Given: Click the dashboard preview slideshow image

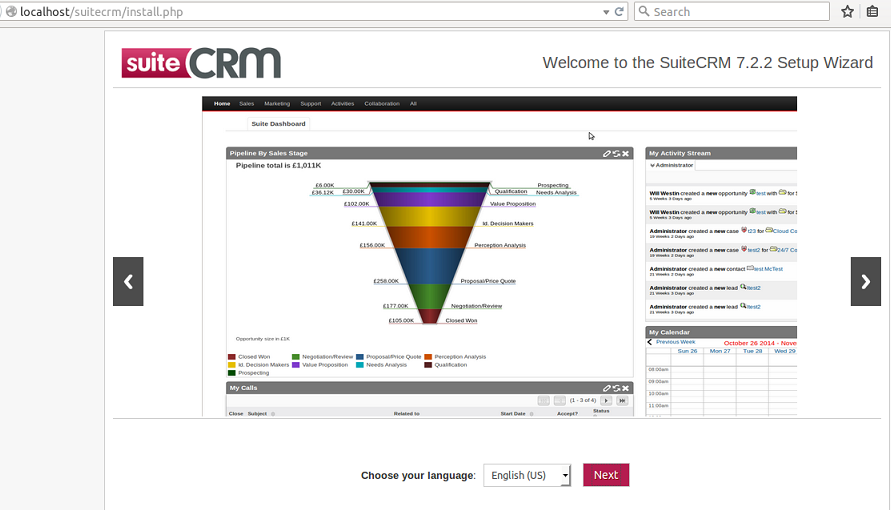Looking at the screenshot, I should pos(499,256).
